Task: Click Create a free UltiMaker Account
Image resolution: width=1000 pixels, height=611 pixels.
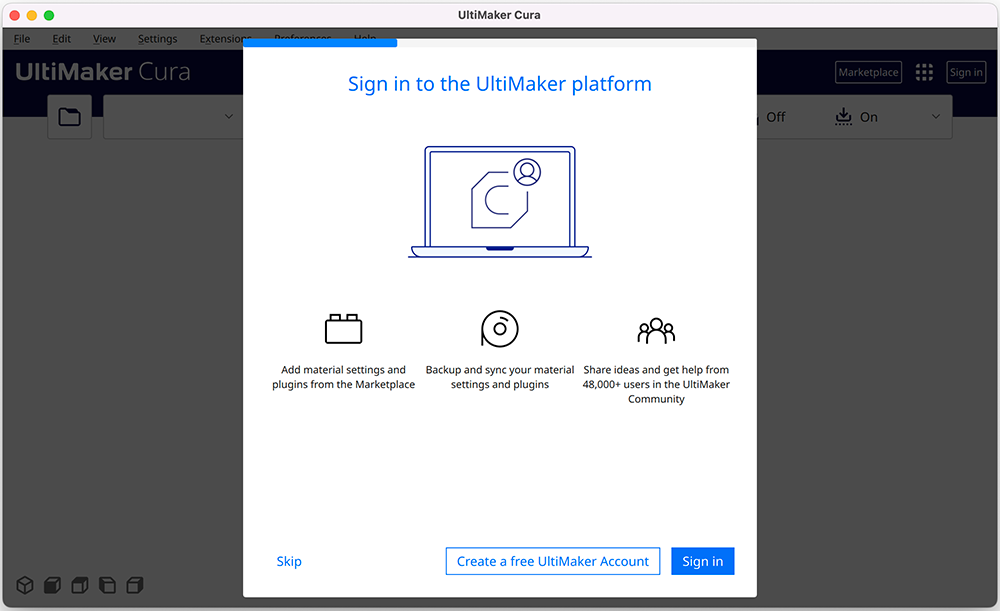Action: pyautogui.click(x=553, y=561)
